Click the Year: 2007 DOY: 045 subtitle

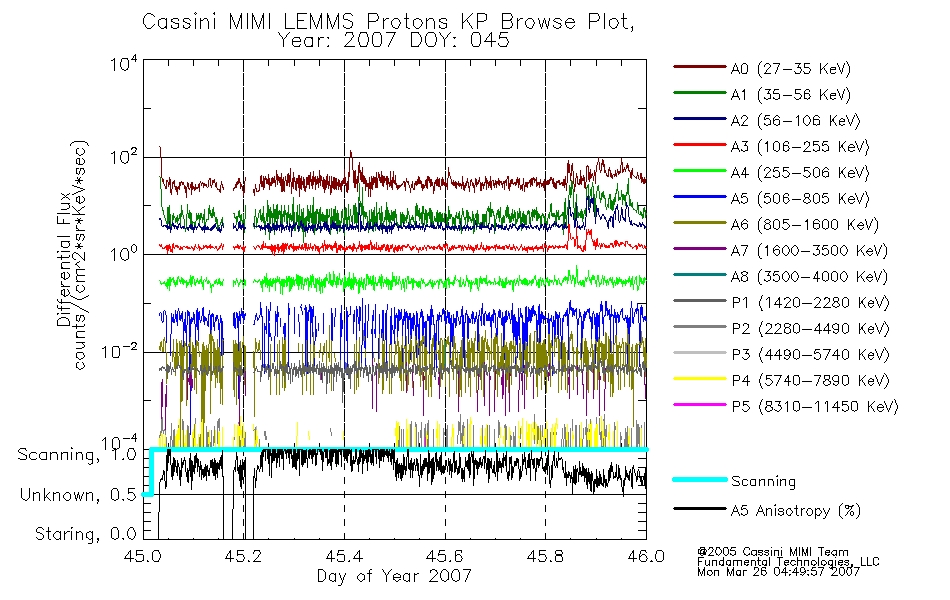[394, 41]
